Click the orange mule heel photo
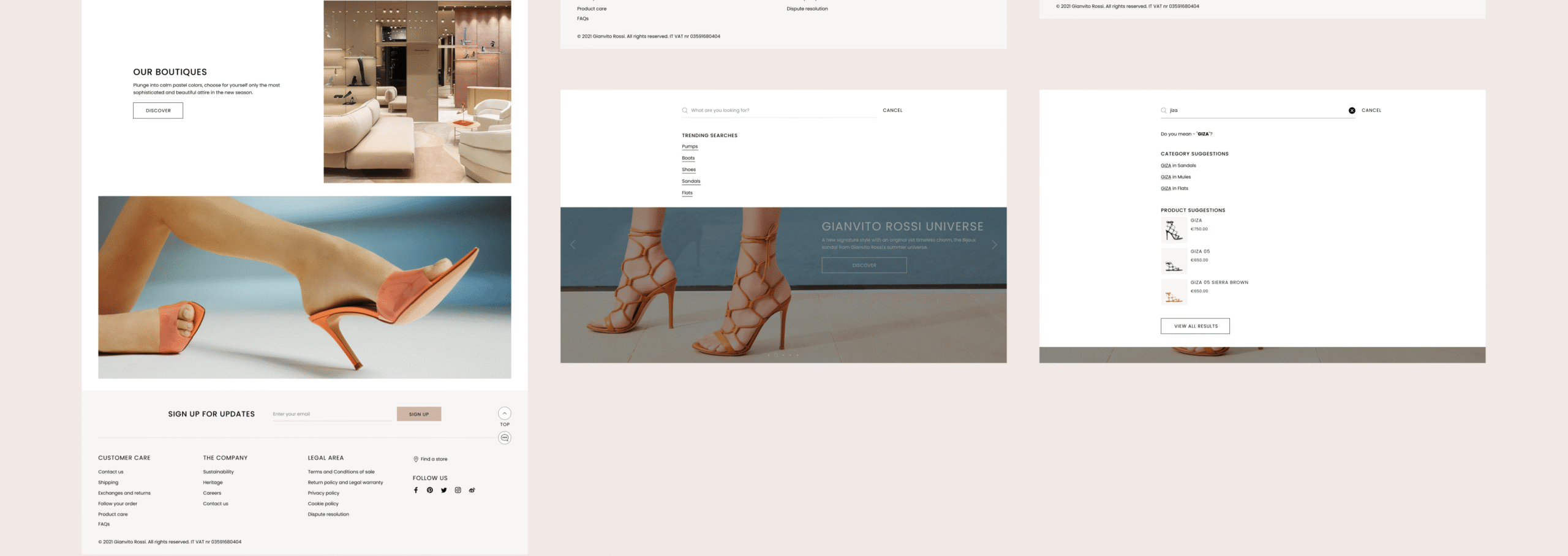1568x556 pixels. (304, 287)
